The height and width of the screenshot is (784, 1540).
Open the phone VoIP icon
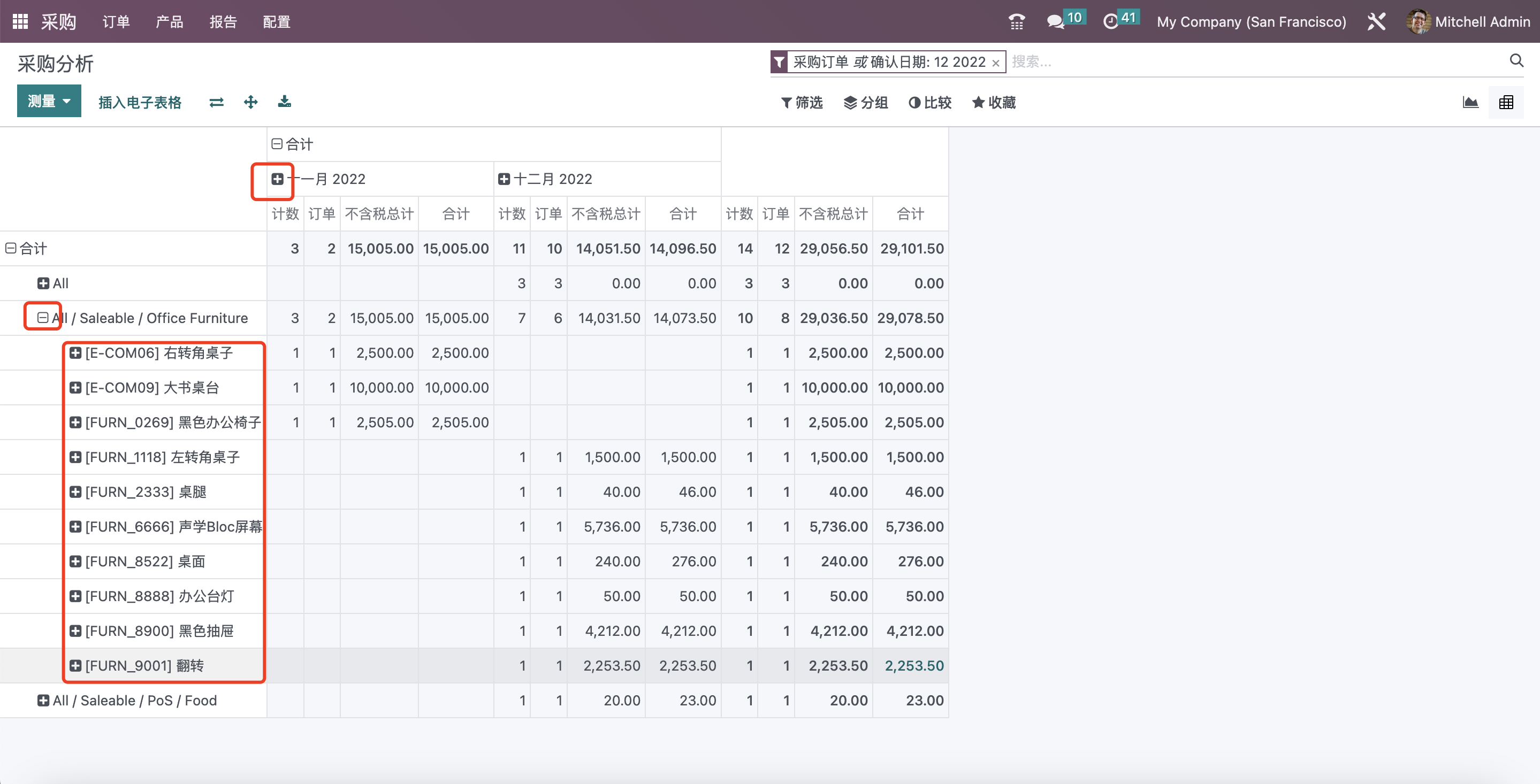1016,21
